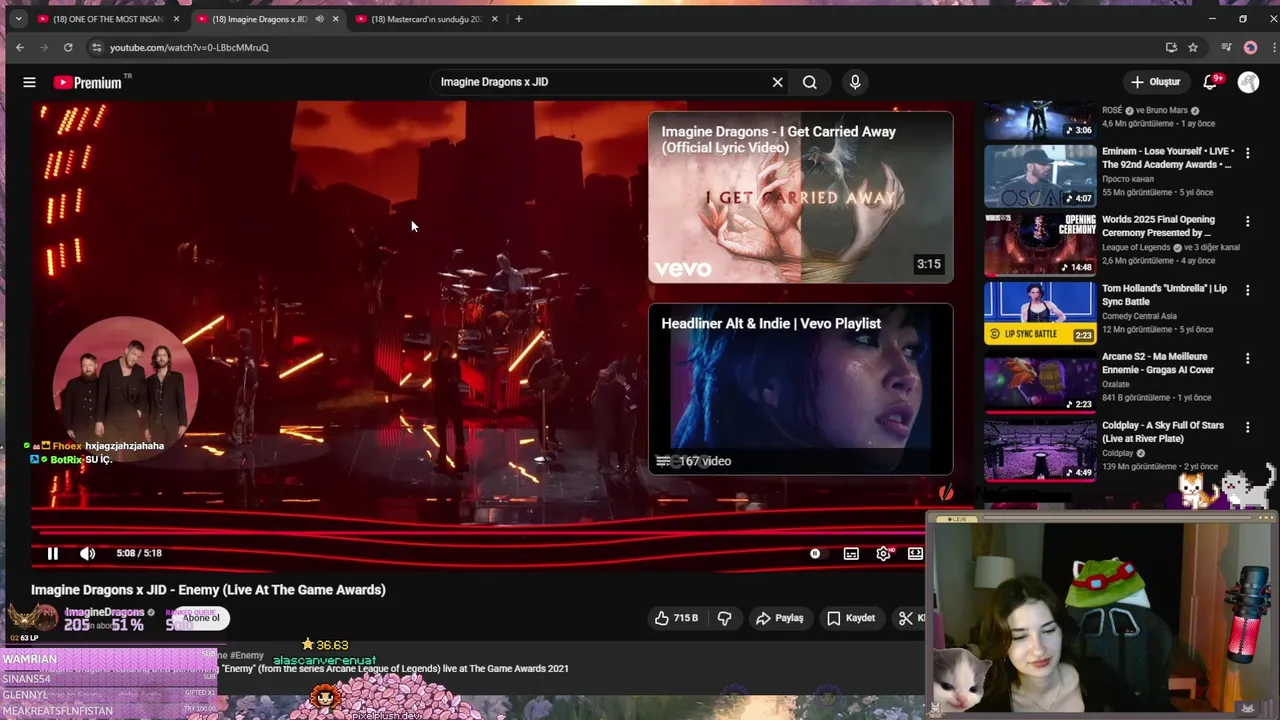The width and height of the screenshot is (1280, 720).
Task: Click 'League of Legends' channel under Worlds 2025
Action: [x=1137, y=247]
